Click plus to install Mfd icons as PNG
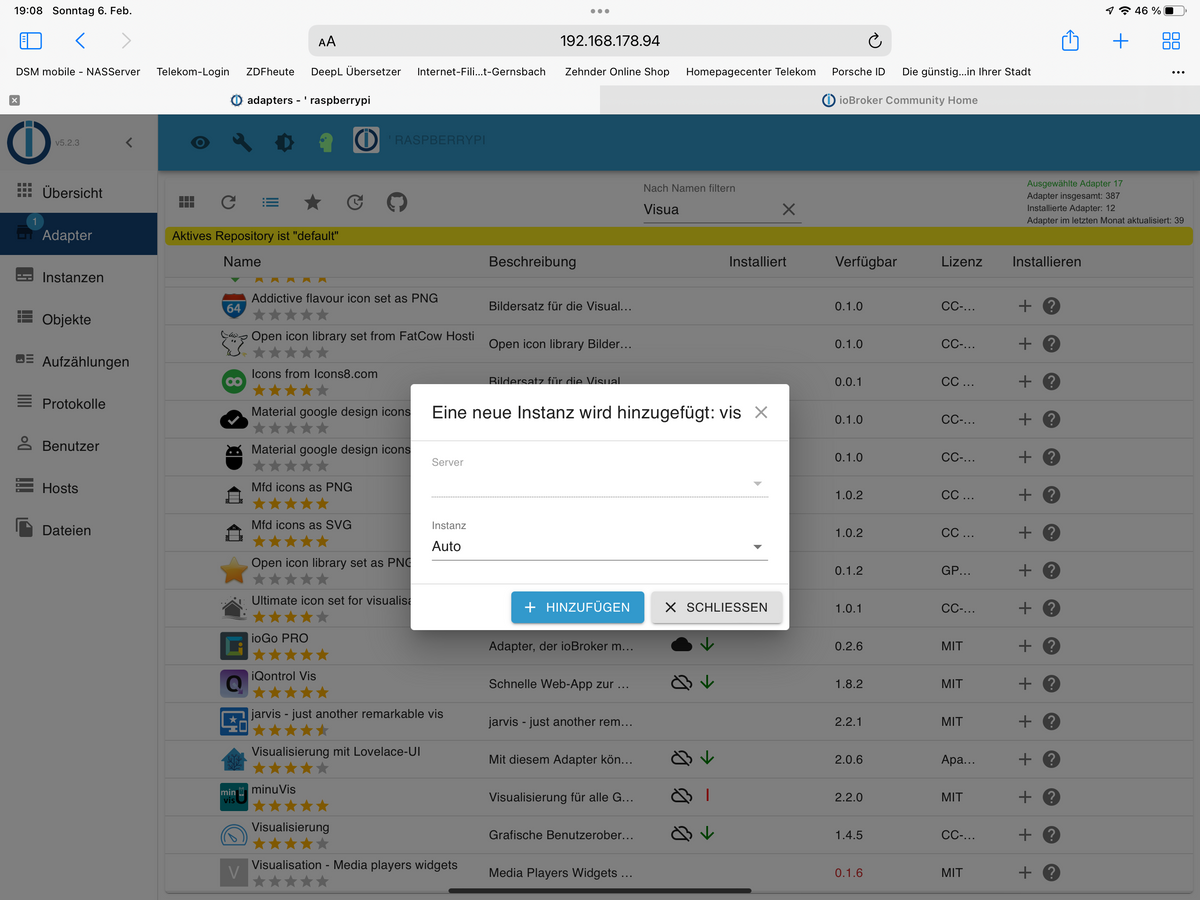1200x900 pixels. 1024,495
